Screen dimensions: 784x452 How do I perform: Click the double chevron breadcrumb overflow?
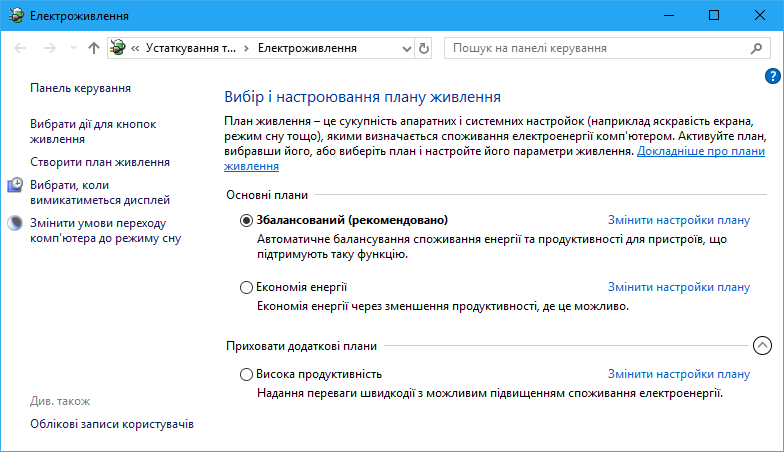(135, 48)
